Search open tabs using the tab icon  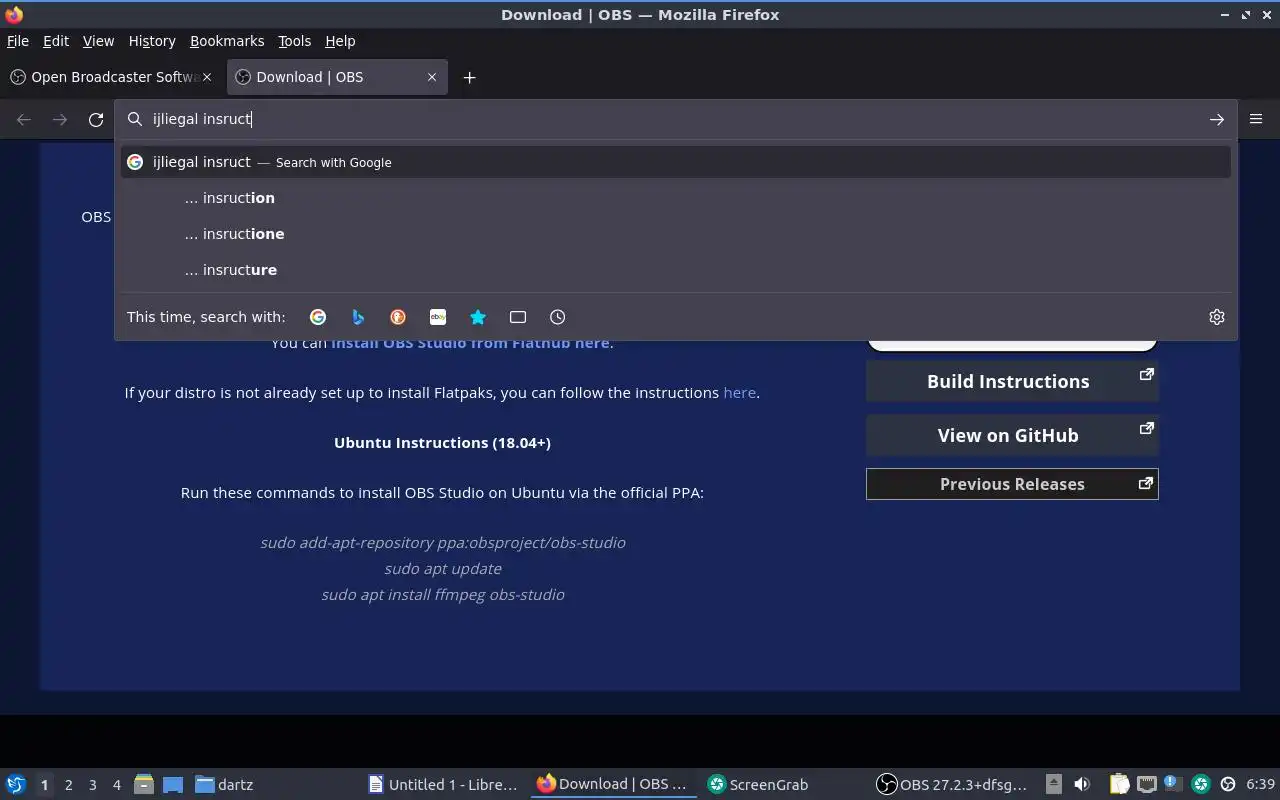[518, 317]
